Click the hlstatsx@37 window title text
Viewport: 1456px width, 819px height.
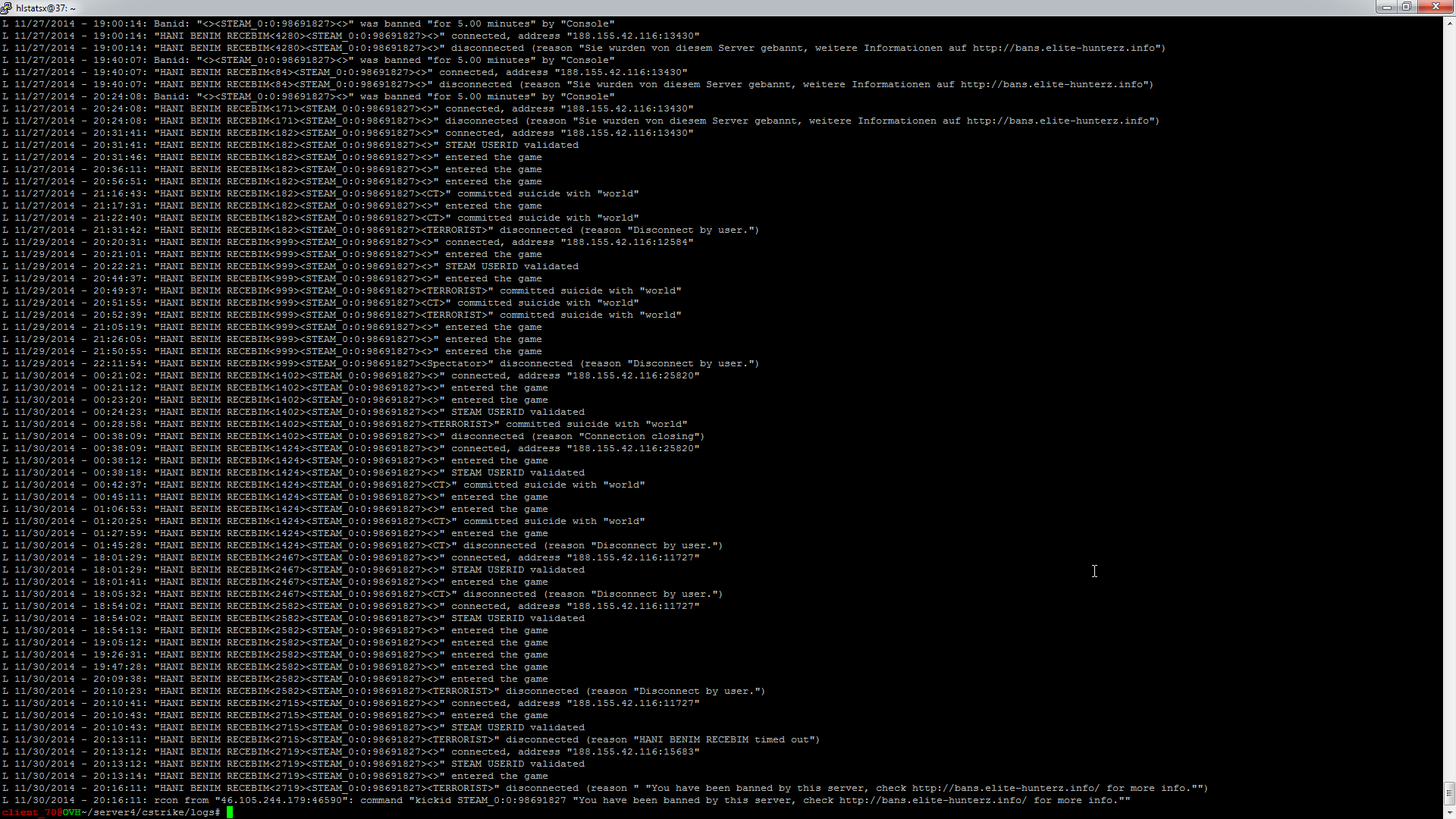(x=45, y=8)
